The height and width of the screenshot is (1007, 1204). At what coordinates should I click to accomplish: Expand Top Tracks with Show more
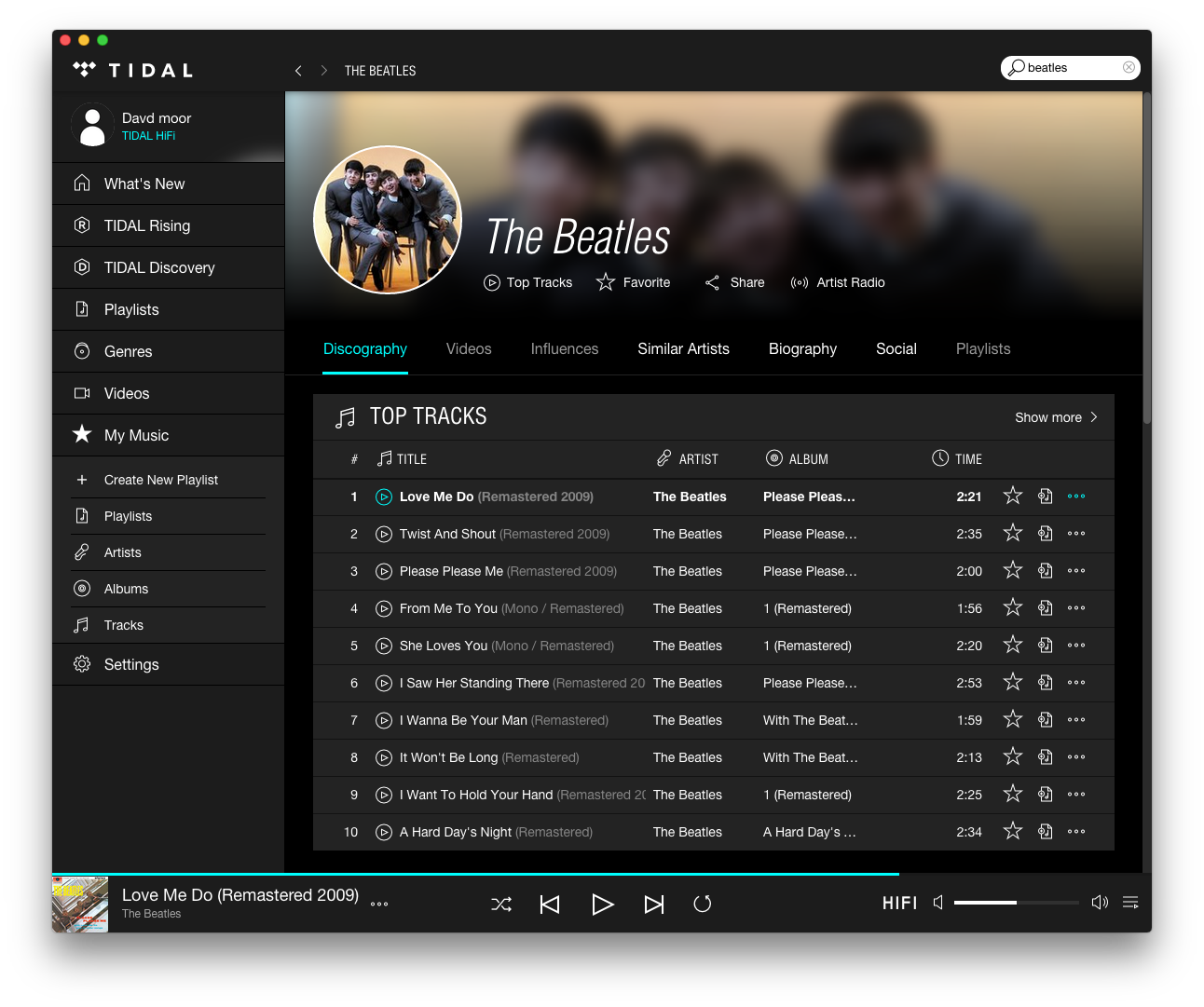1056,417
